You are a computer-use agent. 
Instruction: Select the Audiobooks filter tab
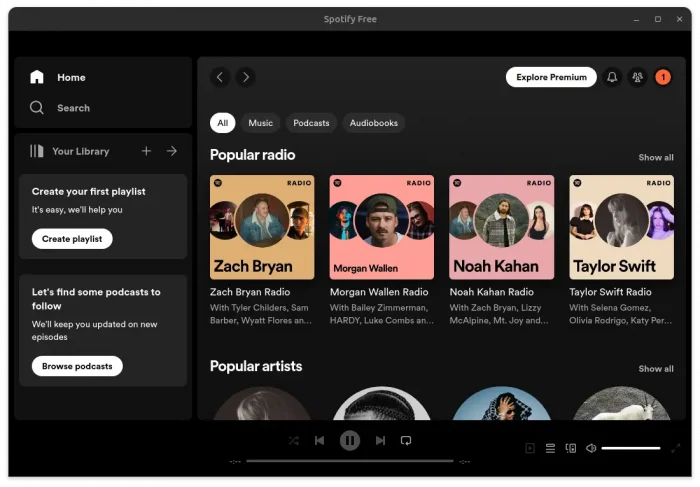373,123
